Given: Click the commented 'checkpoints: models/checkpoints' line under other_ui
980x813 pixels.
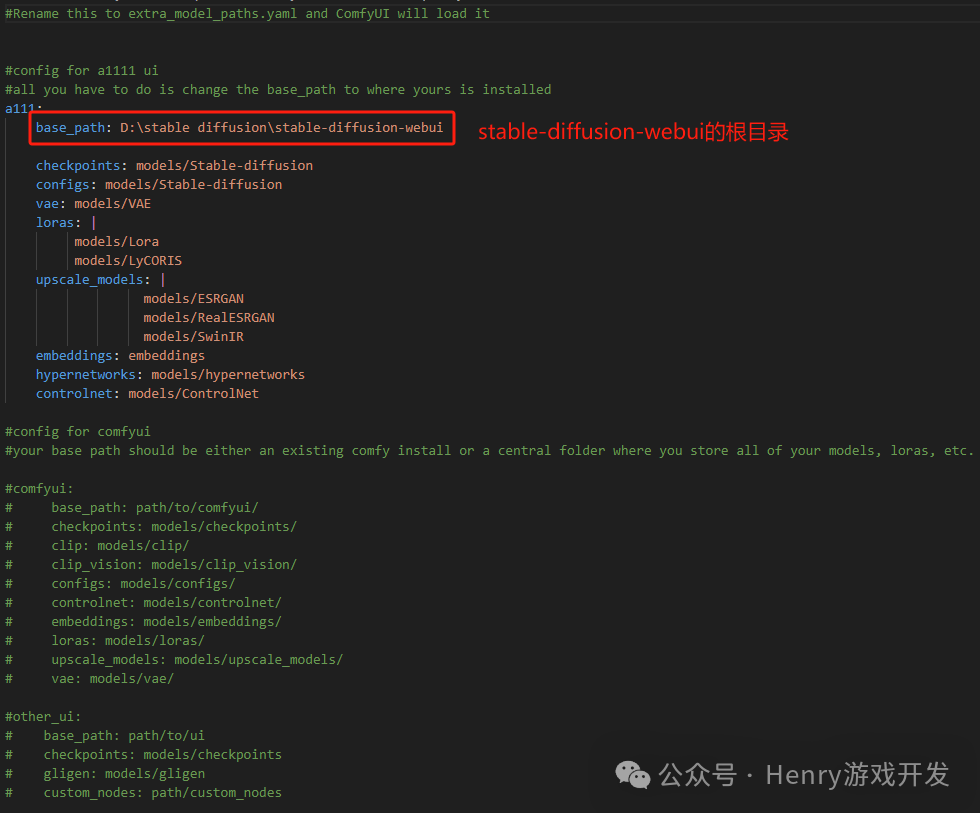Looking at the screenshot, I should point(162,755).
